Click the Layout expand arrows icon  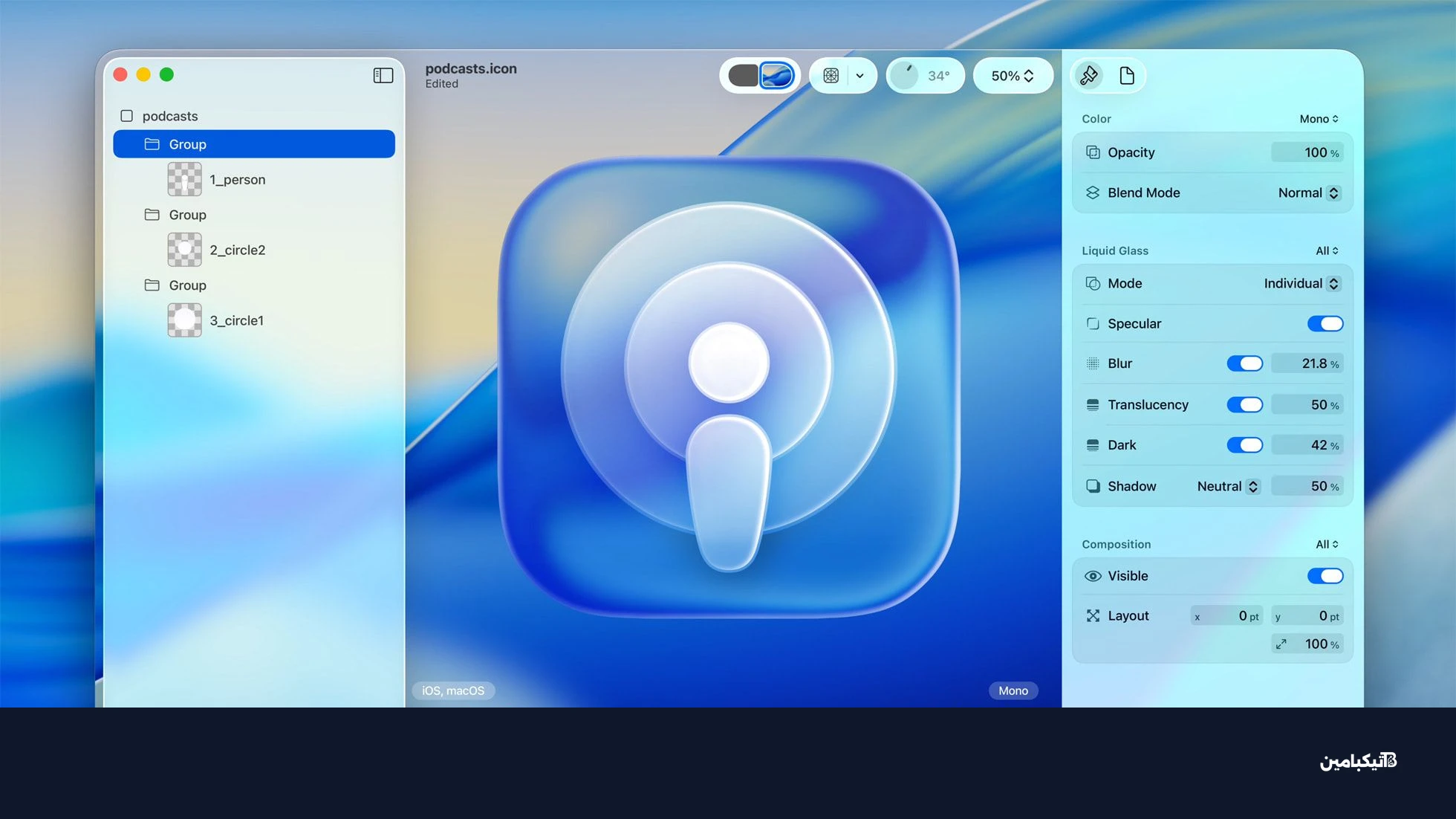(x=1093, y=615)
